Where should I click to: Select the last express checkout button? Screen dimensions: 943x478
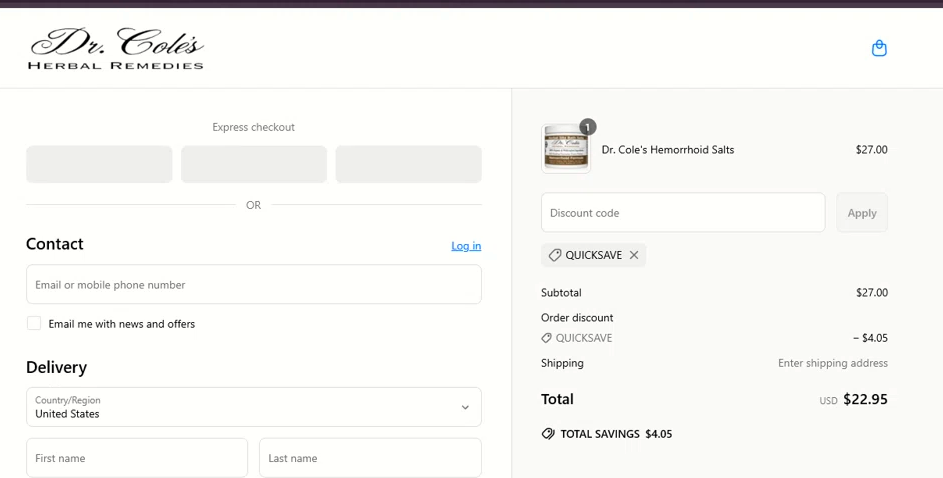click(408, 164)
